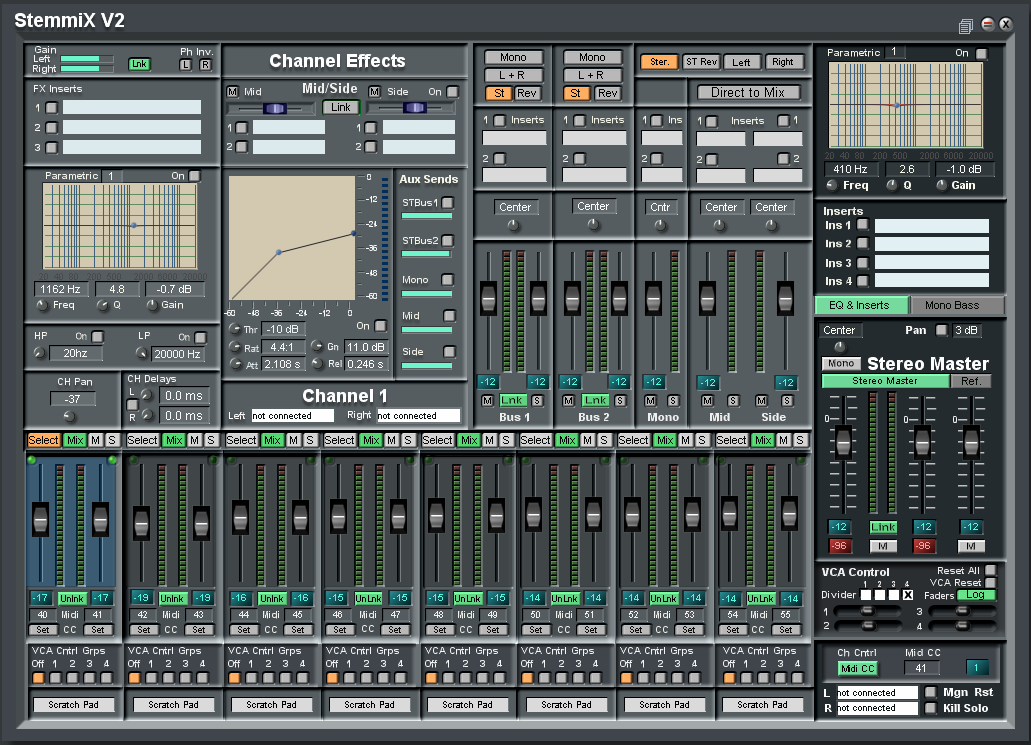This screenshot has height=745, width=1031.
Task: Turn the Q knob under channel Parametric EQ
Action: pyautogui.click(x=103, y=305)
